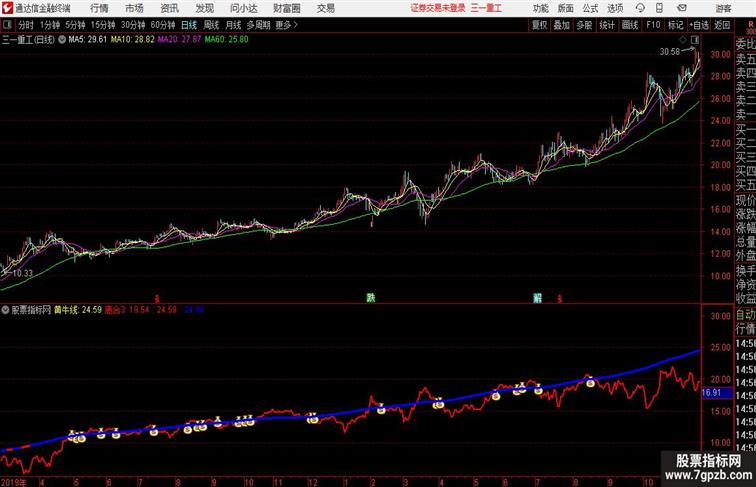Click the Tongdaxin app logo icon

7,8
